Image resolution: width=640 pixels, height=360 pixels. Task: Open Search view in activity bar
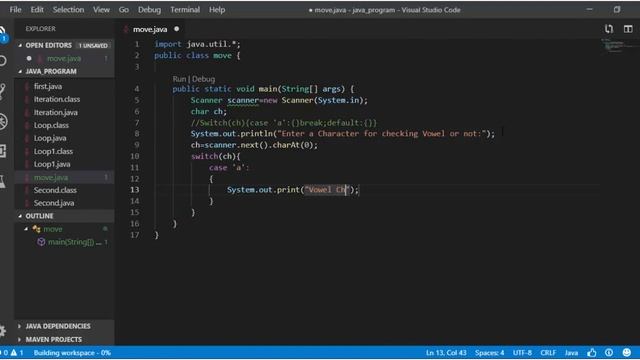2,61
